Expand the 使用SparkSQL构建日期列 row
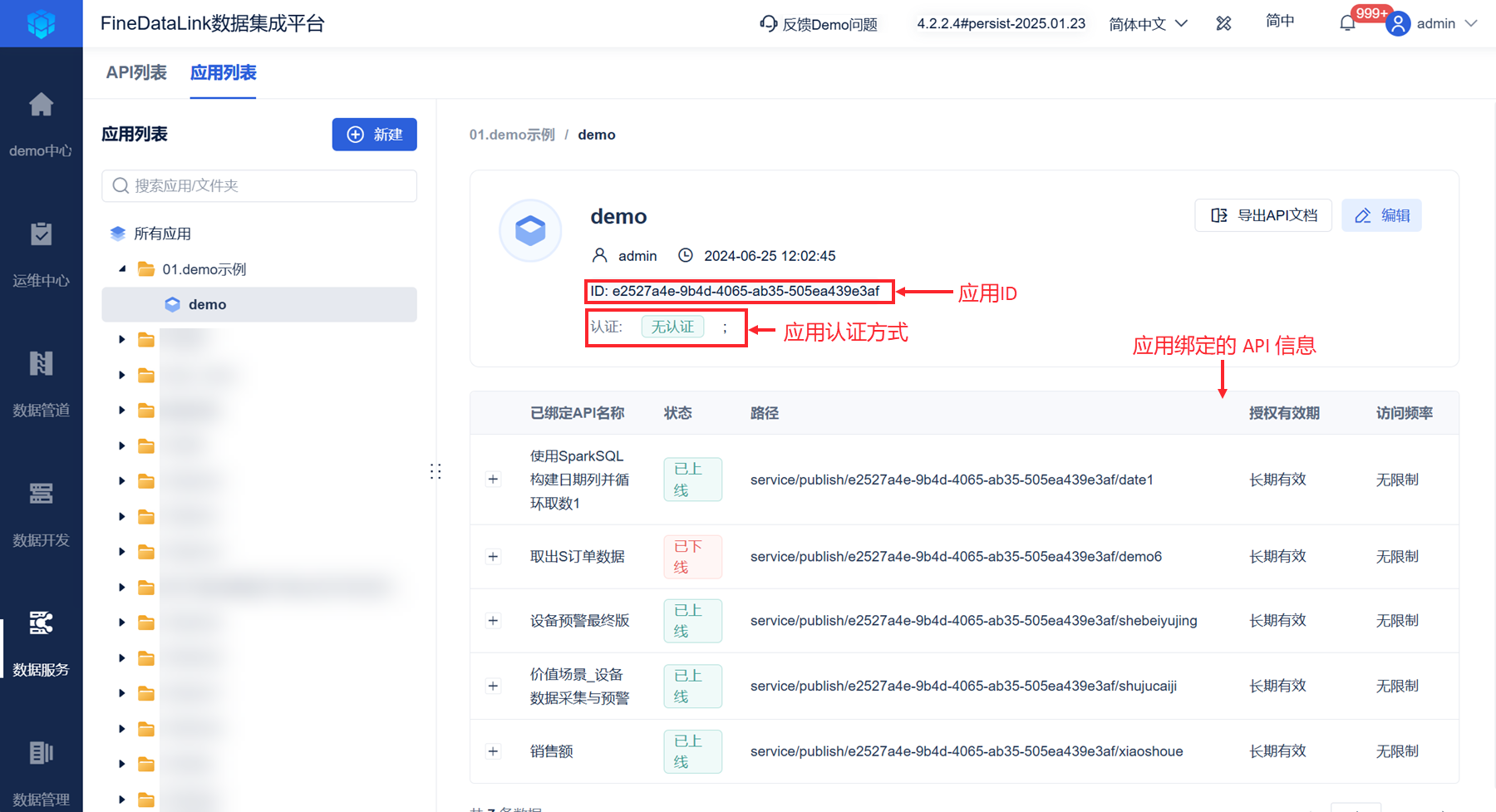Image resolution: width=1496 pixels, height=812 pixels. coord(493,480)
